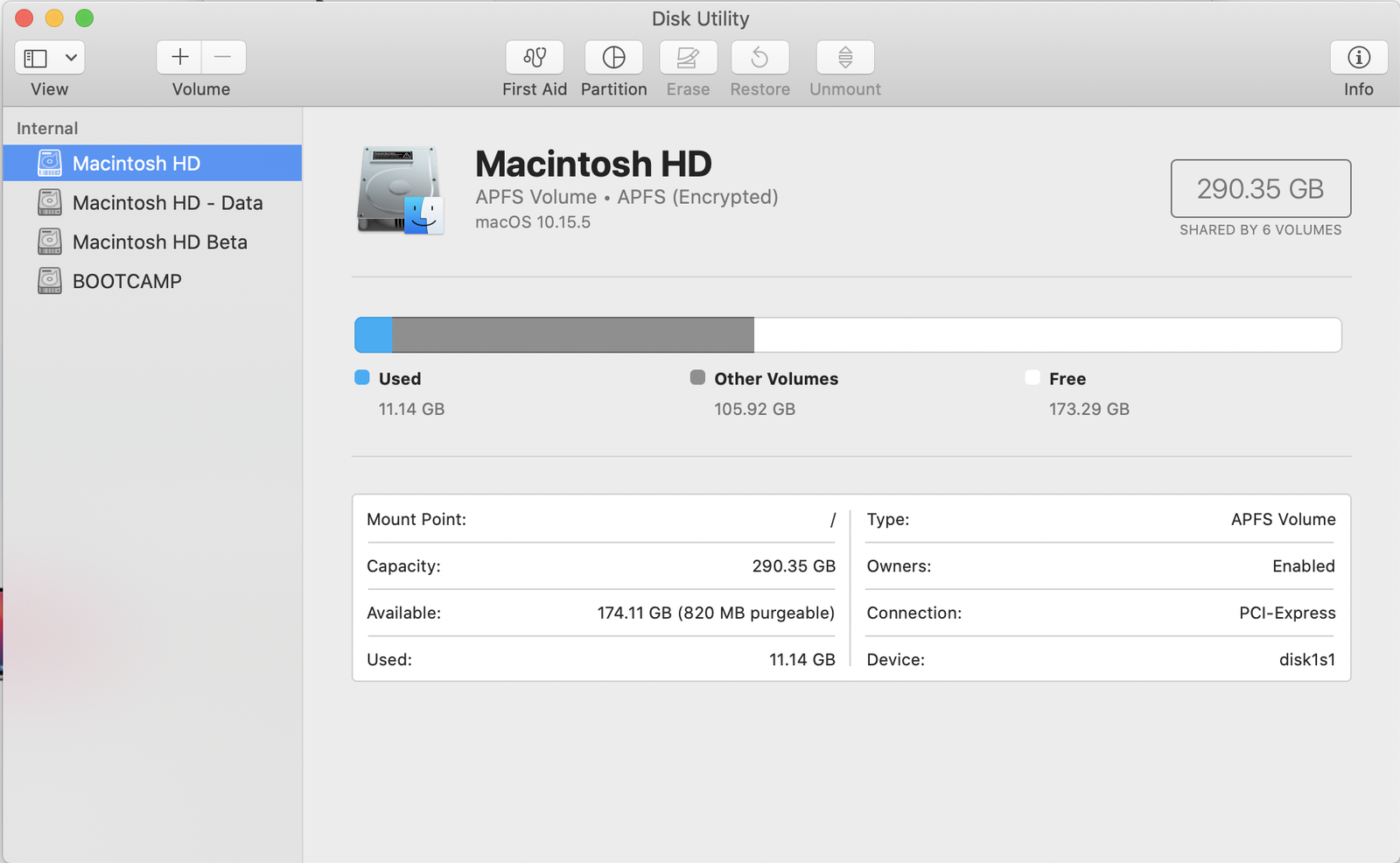
Task: Click the white Free legend swatch
Action: (x=1032, y=377)
